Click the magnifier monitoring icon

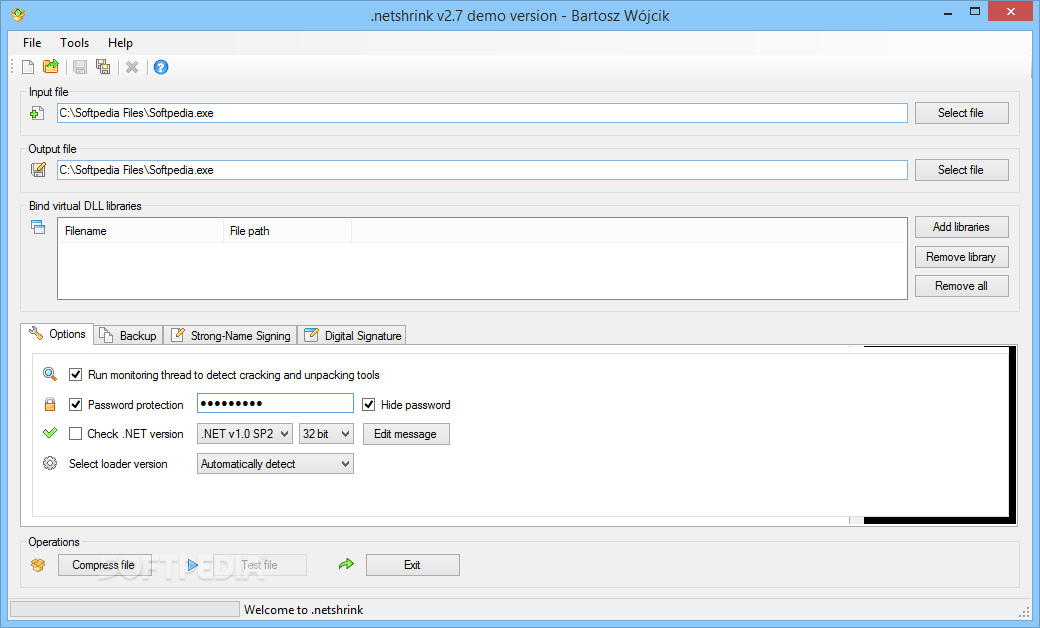coord(50,374)
